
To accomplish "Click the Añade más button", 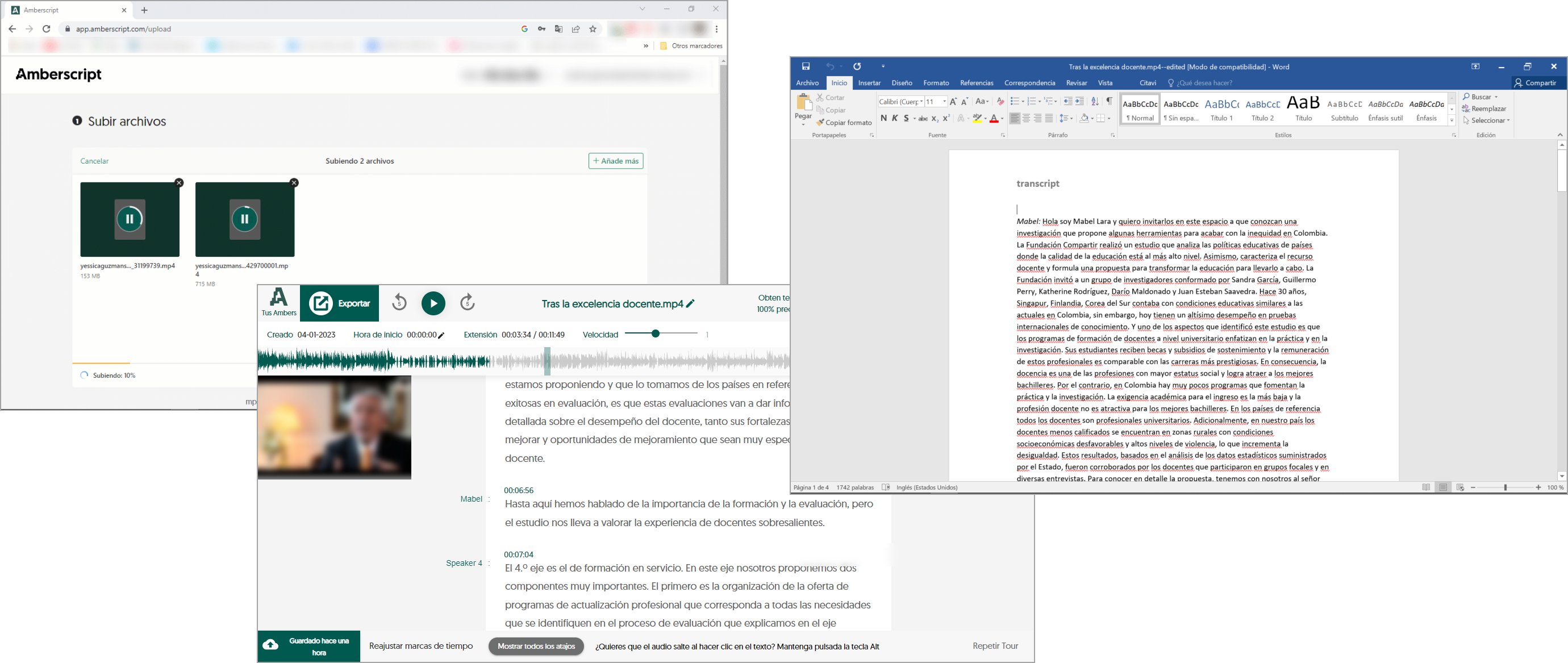I will [616, 161].
